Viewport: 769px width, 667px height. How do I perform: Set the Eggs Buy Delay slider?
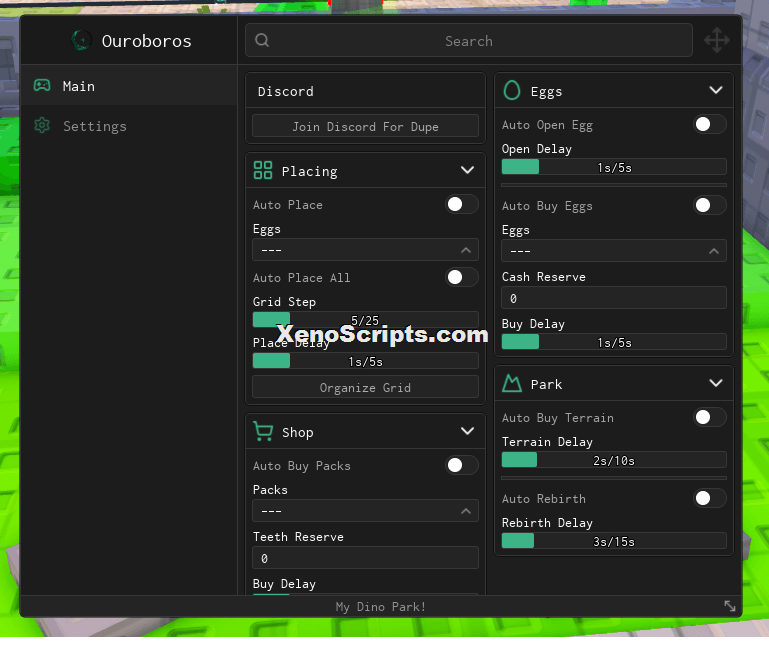[614, 342]
